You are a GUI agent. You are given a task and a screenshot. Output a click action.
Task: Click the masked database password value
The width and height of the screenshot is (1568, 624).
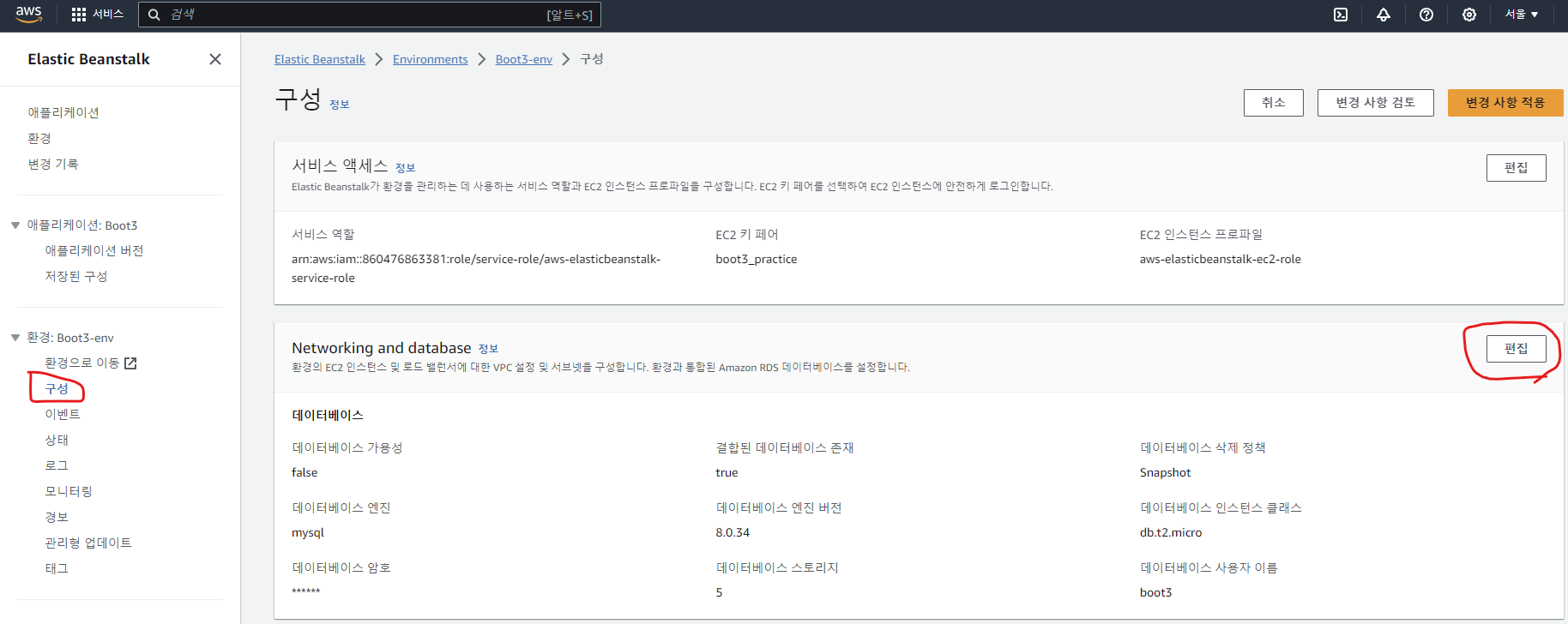(306, 591)
